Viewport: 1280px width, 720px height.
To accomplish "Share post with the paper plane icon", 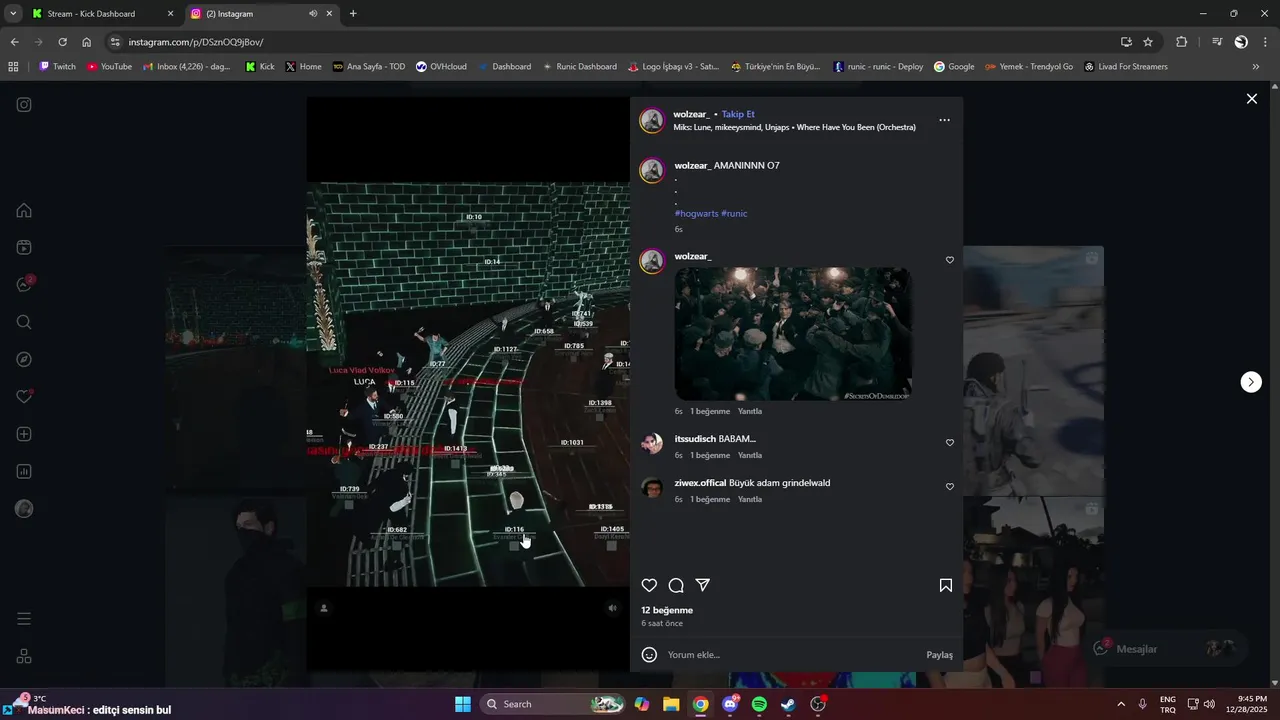I will click(x=703, y=585).
